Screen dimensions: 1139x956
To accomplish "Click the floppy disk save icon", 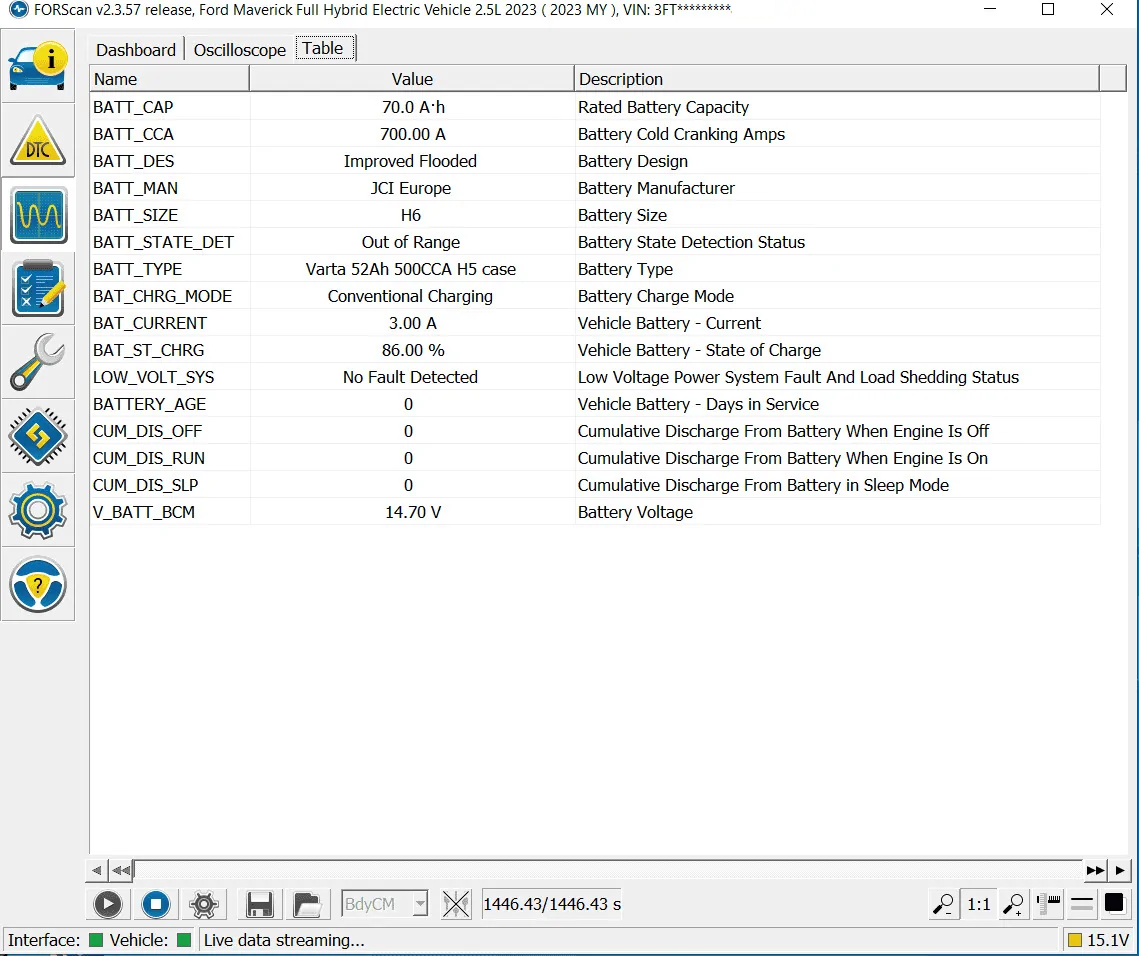I will tap(260, 905).
